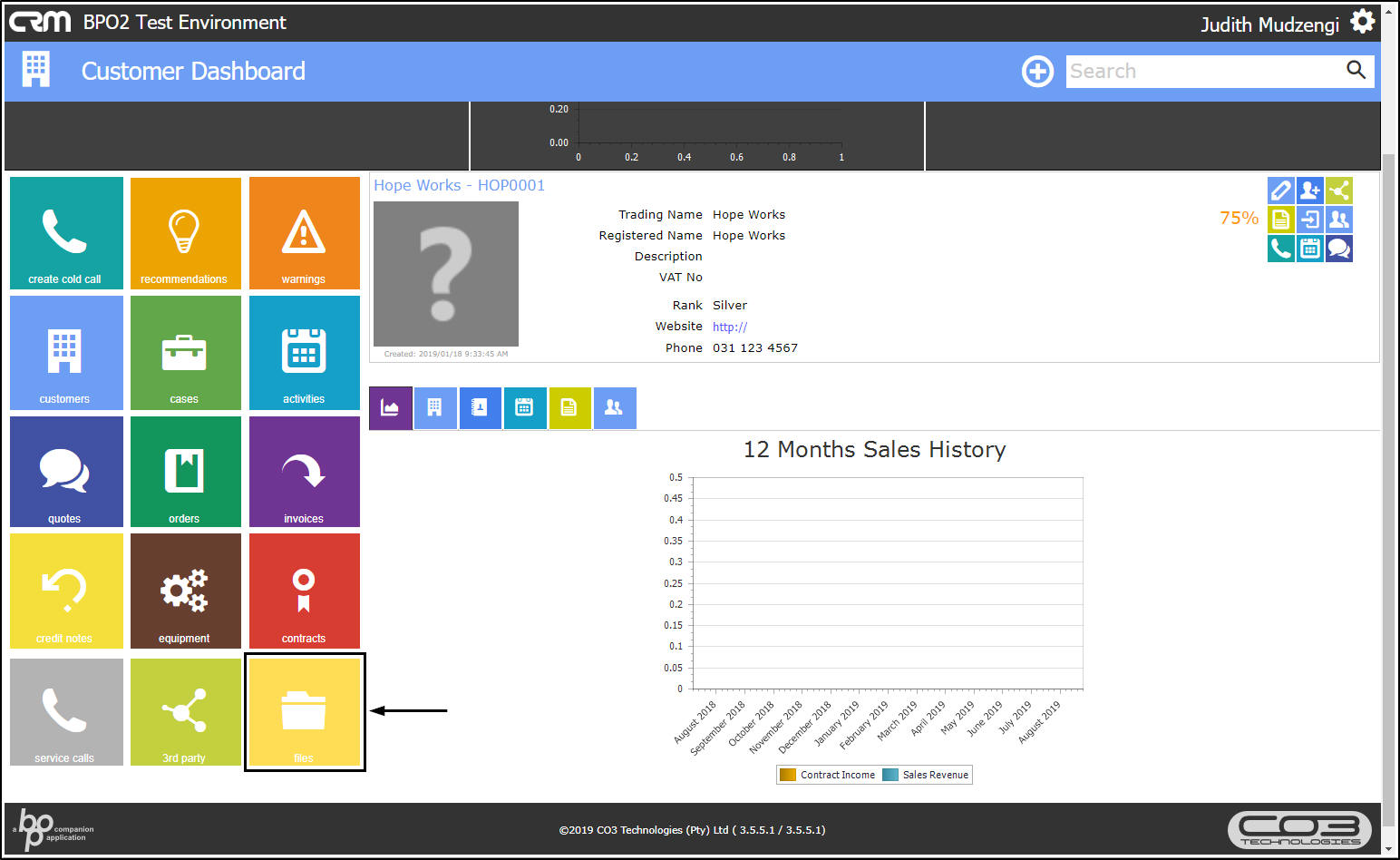
Task: Click the Rank value Silver
Action: click(x=730, y=305)
